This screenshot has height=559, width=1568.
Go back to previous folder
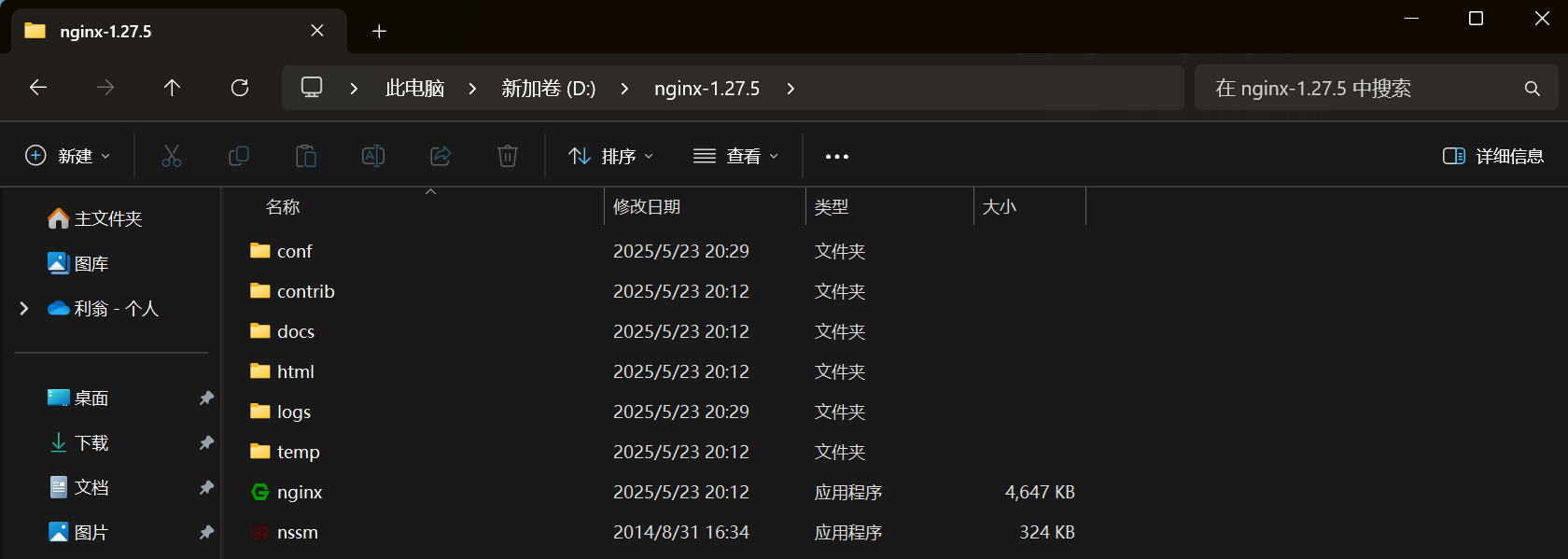[x=38, y=88]
